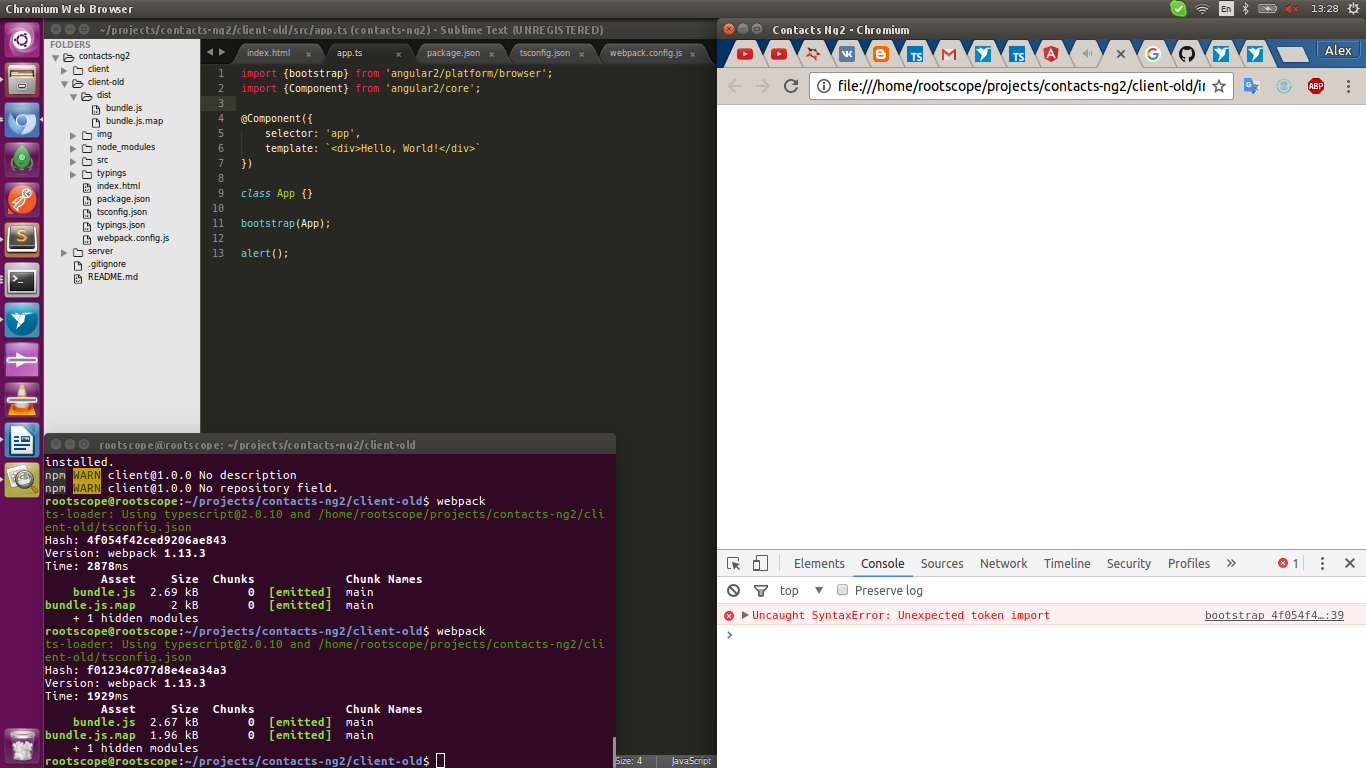The height and width of the screenshot is (768, 1366).
Task: Open the VLC media player launcher icon
Action: [x=22, y=400]
